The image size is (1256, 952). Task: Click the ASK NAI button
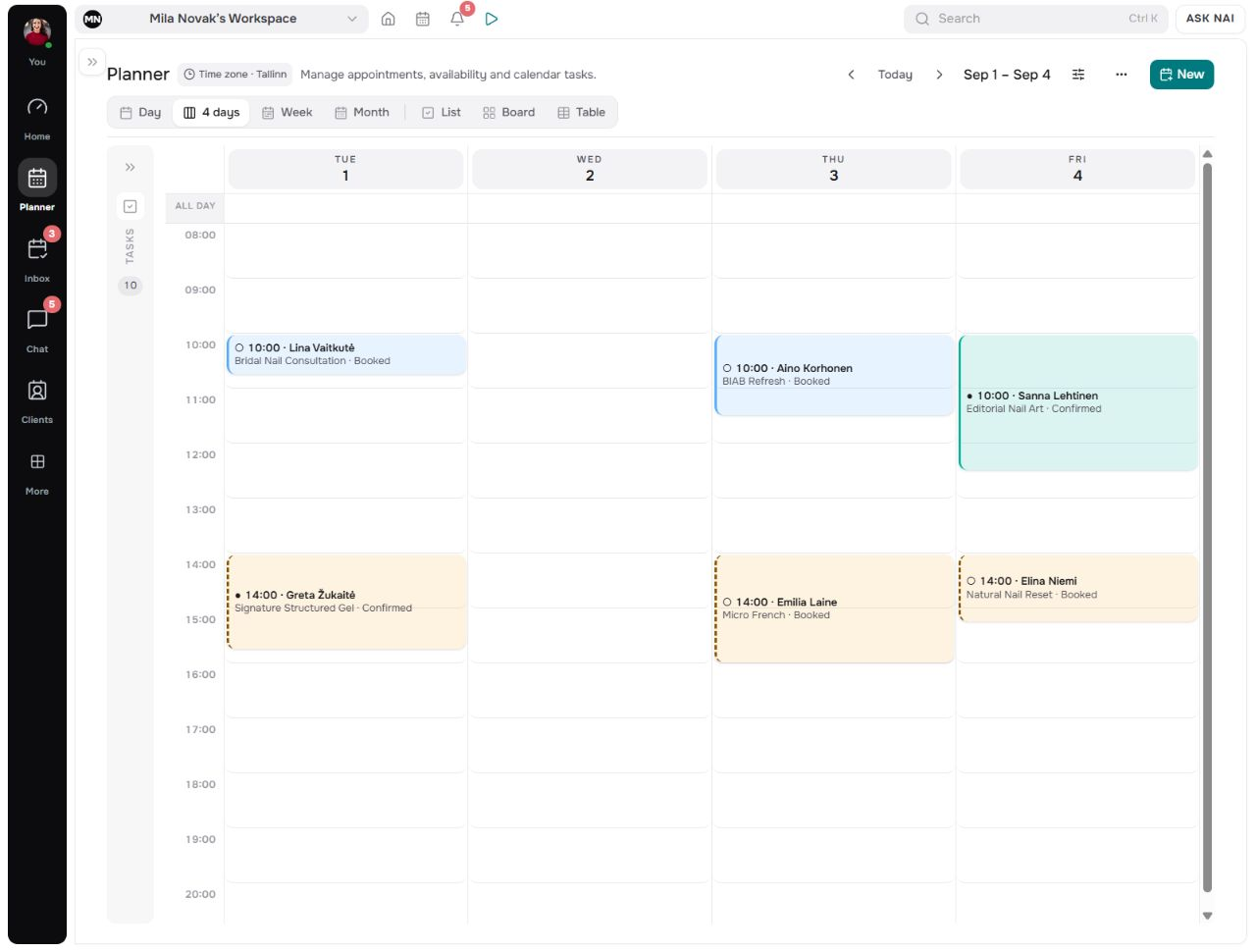(1210, 19)
